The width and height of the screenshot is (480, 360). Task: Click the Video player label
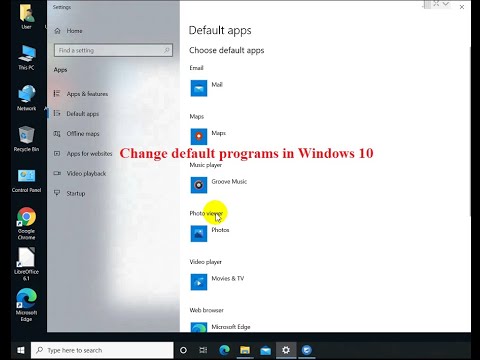pos(206,262)
